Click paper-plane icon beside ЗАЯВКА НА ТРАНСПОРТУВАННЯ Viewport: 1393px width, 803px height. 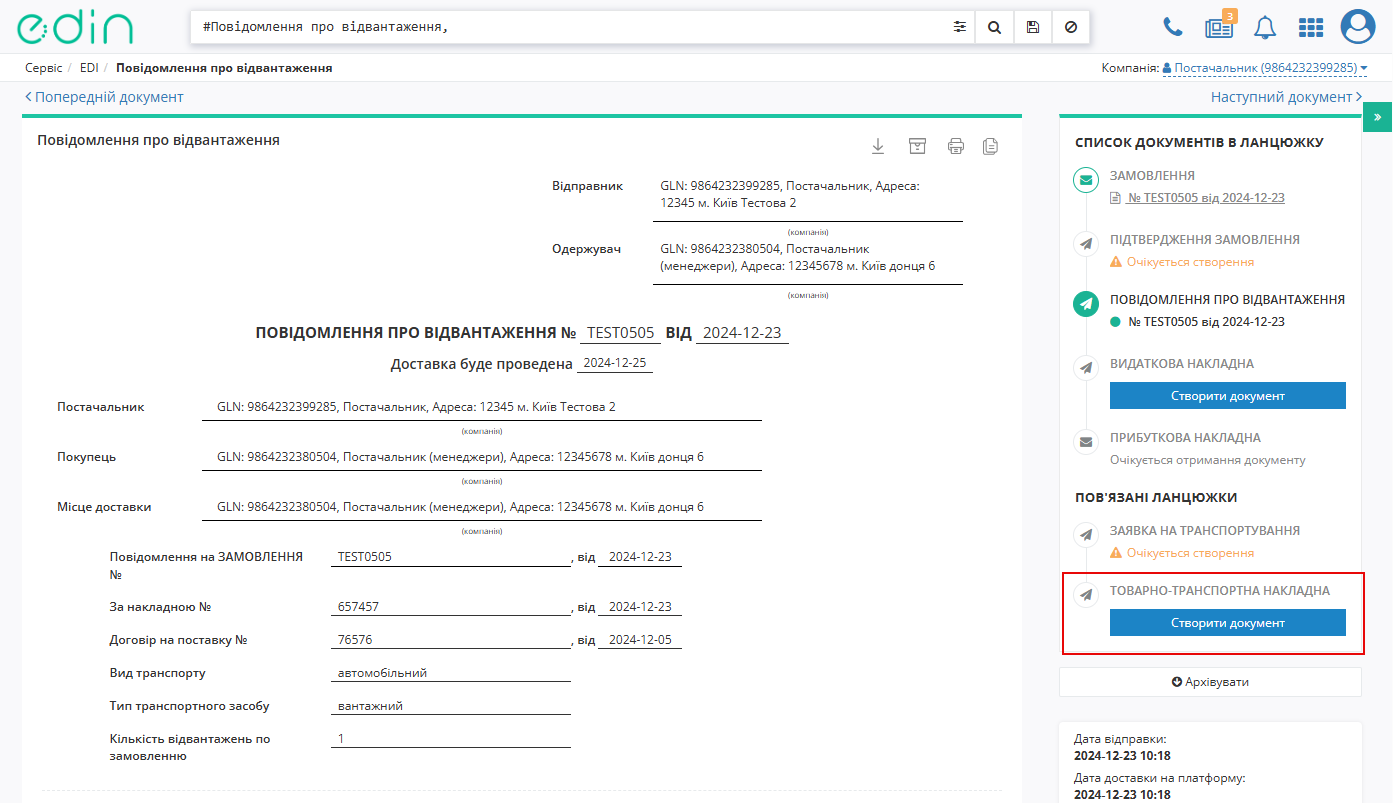1086,535
